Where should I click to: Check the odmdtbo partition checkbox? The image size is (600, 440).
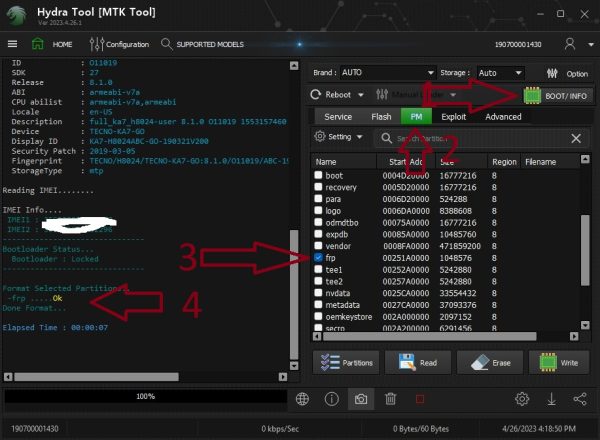318,222
